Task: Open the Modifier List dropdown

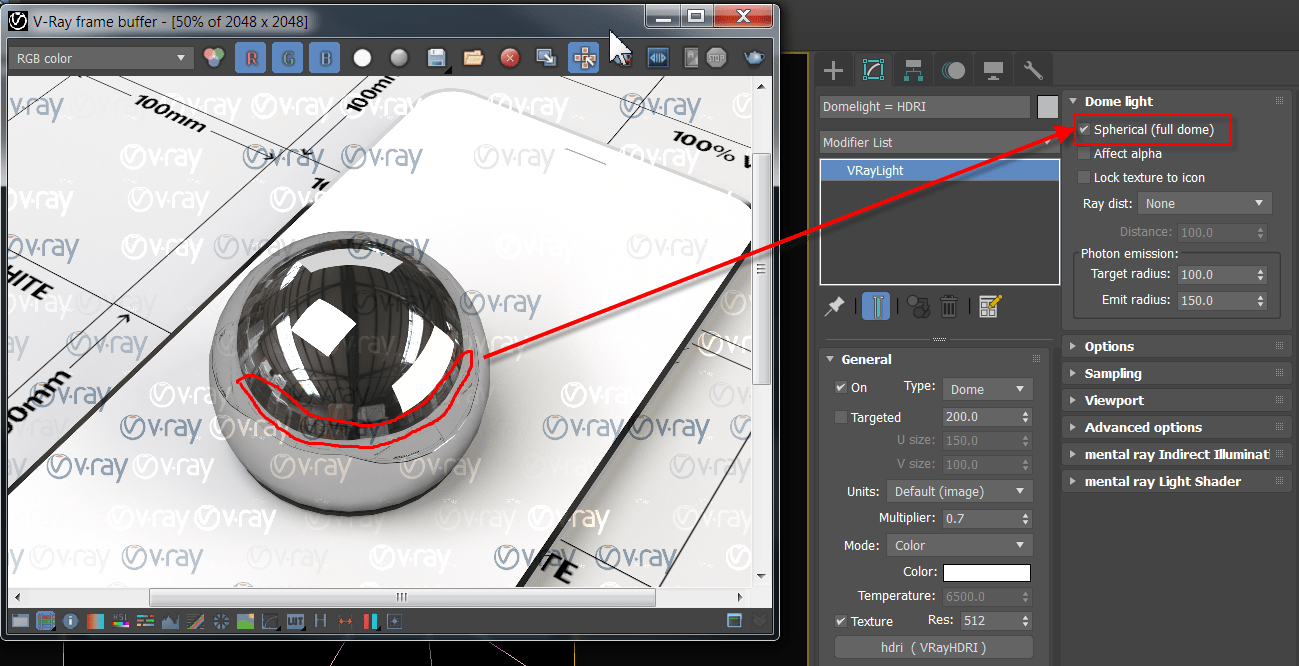Action: coord(939,142)
